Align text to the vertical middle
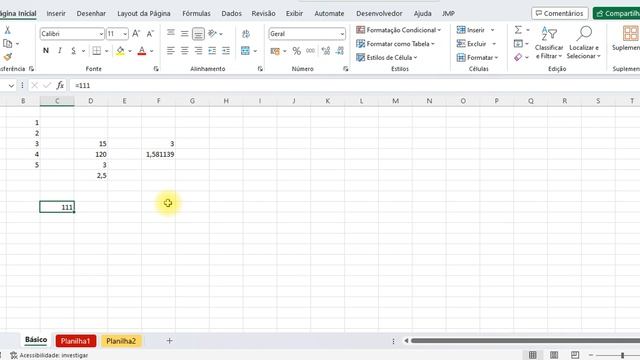Image resolution: width=640 pixels, height=360 pixels. 184,33
